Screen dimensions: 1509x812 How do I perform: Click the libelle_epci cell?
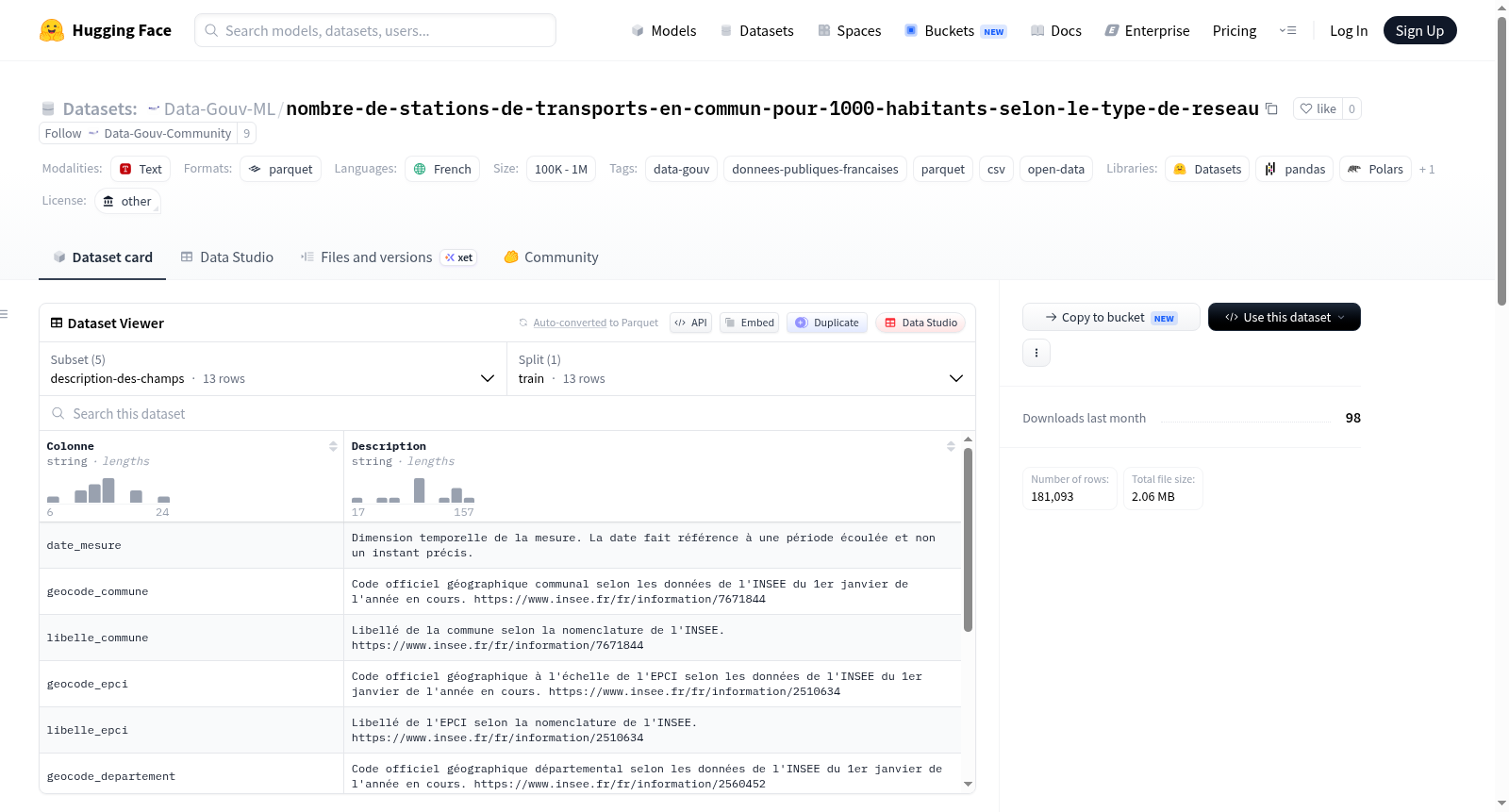click(x=191, y=730)
